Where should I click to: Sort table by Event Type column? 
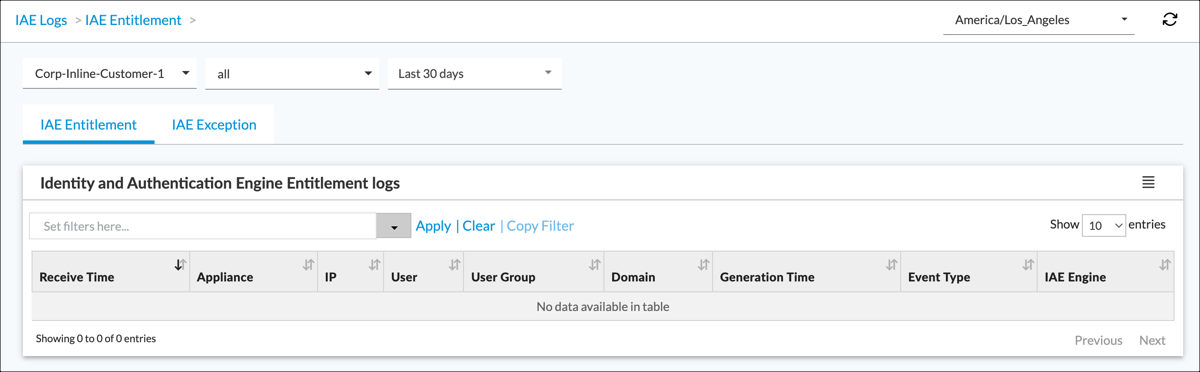969,272
